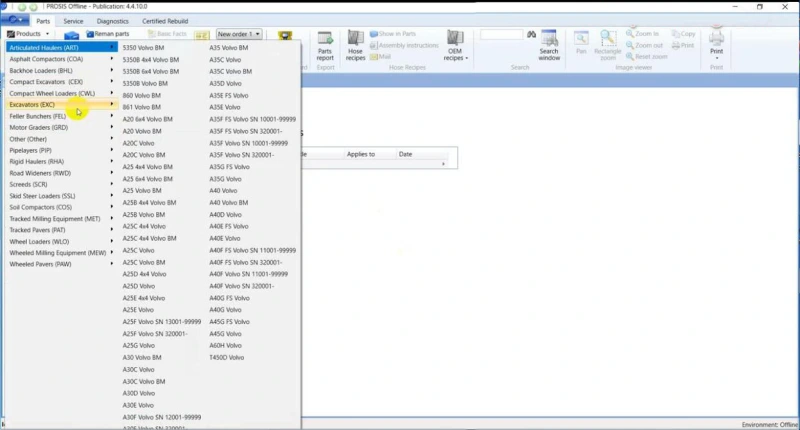Select Wheel Loaders (WLO) category
Image resolution: width=800 pixels, height=430 pixels.
[x=62, y=242]
